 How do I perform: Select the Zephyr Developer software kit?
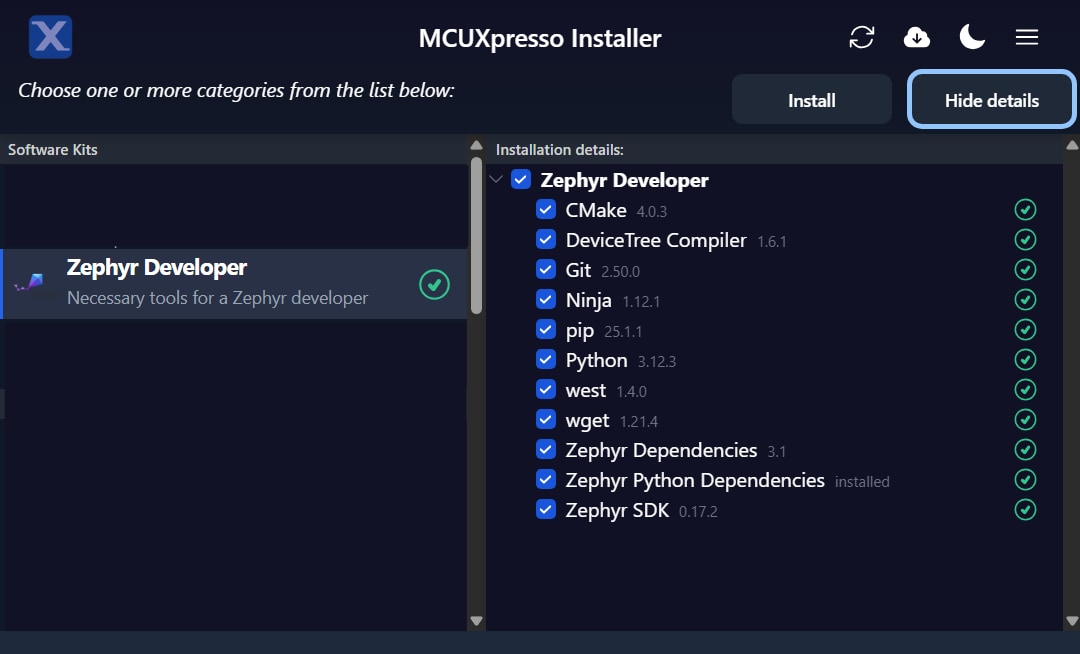coord(217,284)
